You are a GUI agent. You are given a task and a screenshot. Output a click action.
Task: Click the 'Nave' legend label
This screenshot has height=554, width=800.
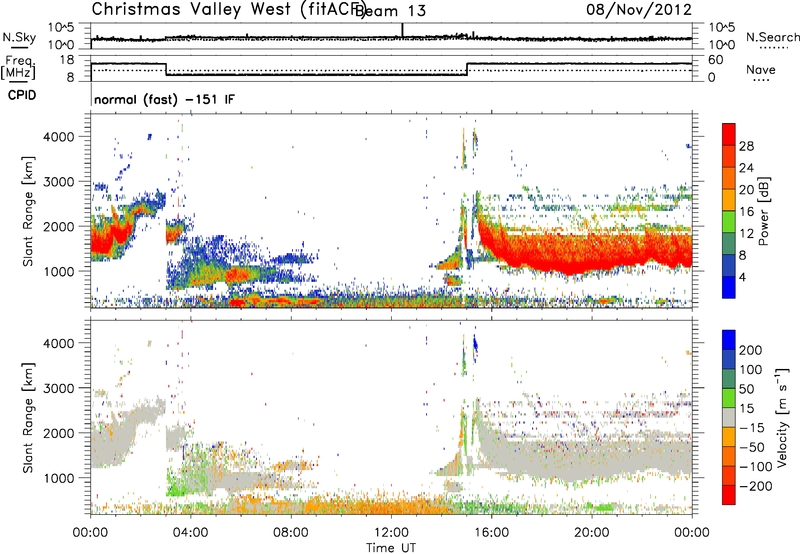point(760,69)
